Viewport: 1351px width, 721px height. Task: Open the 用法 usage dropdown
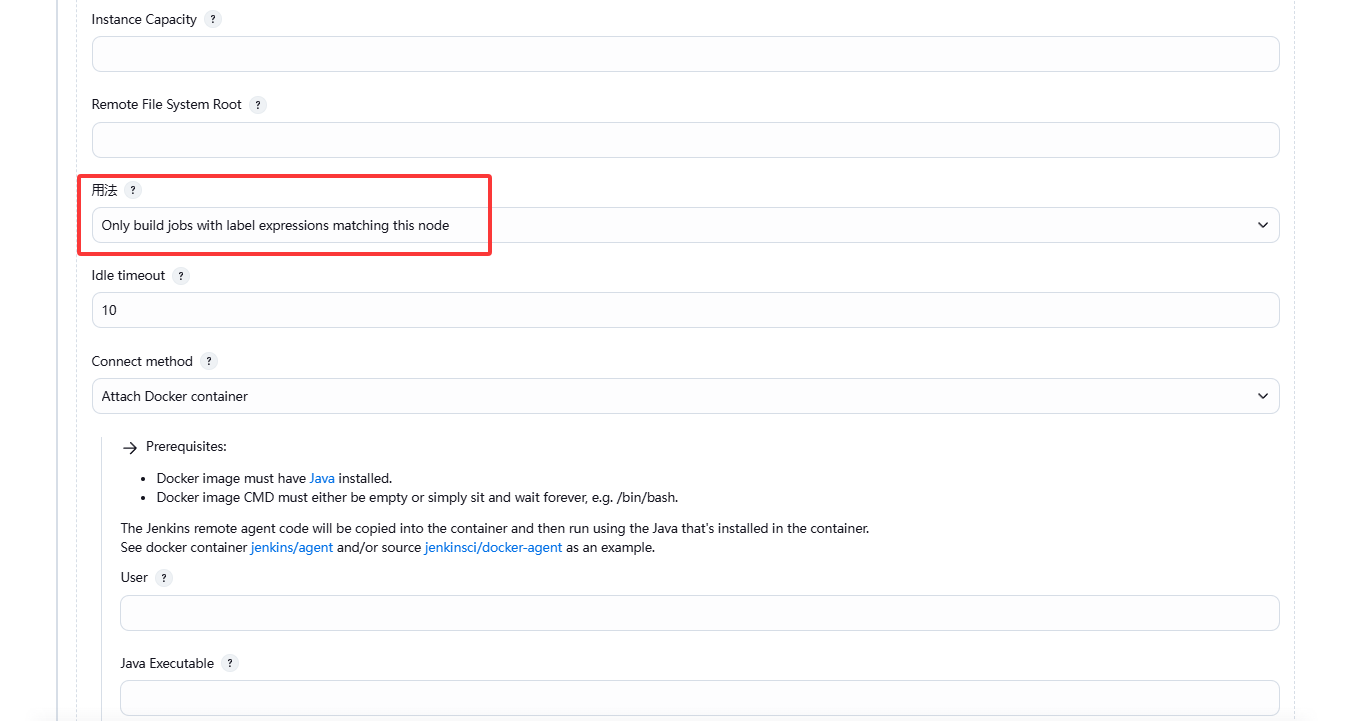coord(685,226)
